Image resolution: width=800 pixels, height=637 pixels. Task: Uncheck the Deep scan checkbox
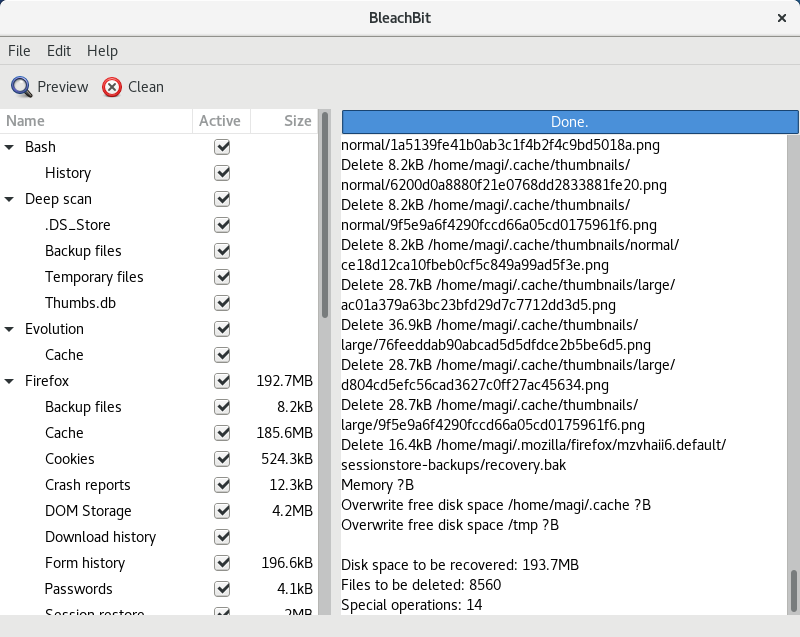click(x=222, y=199)
